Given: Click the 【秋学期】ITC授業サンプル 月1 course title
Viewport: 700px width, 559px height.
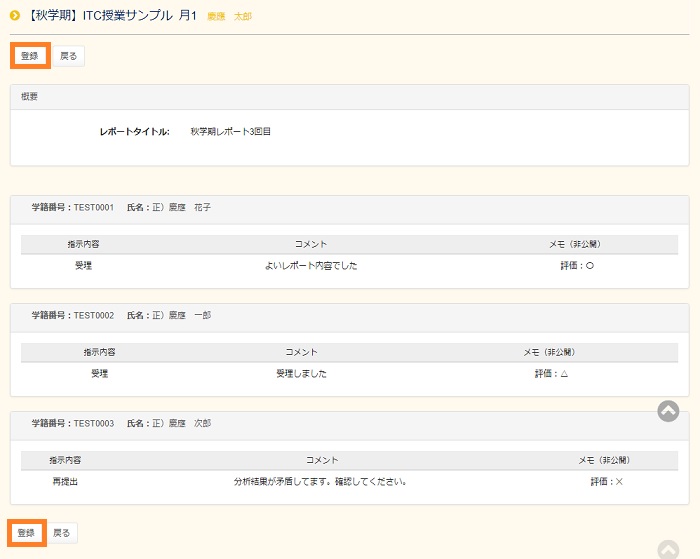Looking at the screenshot, I should 112,16.
